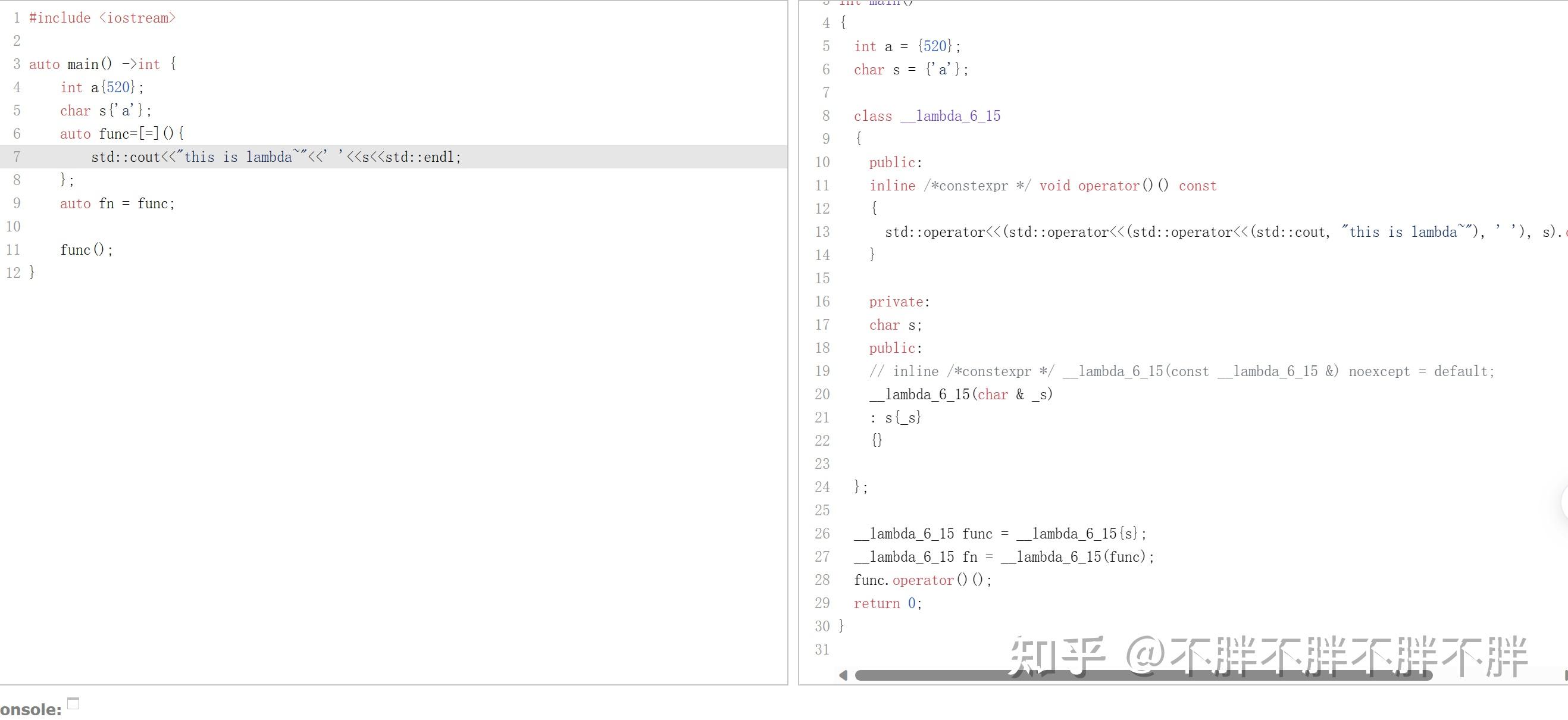Click the scrollbar left arrow in output pane
The height and width of the screenshot is (720, 1568).
(x=843, y=675)
